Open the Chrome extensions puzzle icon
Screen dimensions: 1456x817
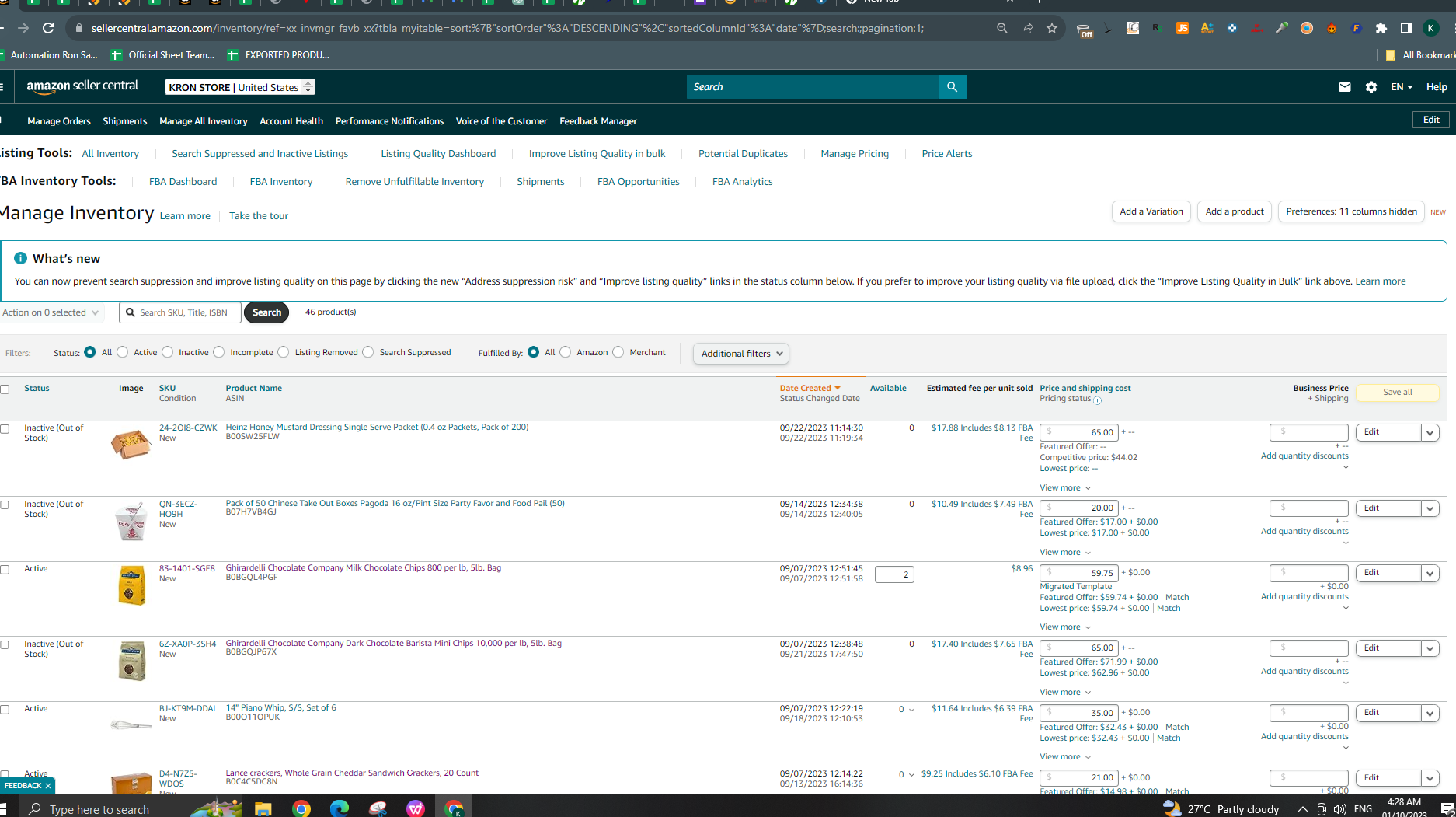coord(1381,28)
